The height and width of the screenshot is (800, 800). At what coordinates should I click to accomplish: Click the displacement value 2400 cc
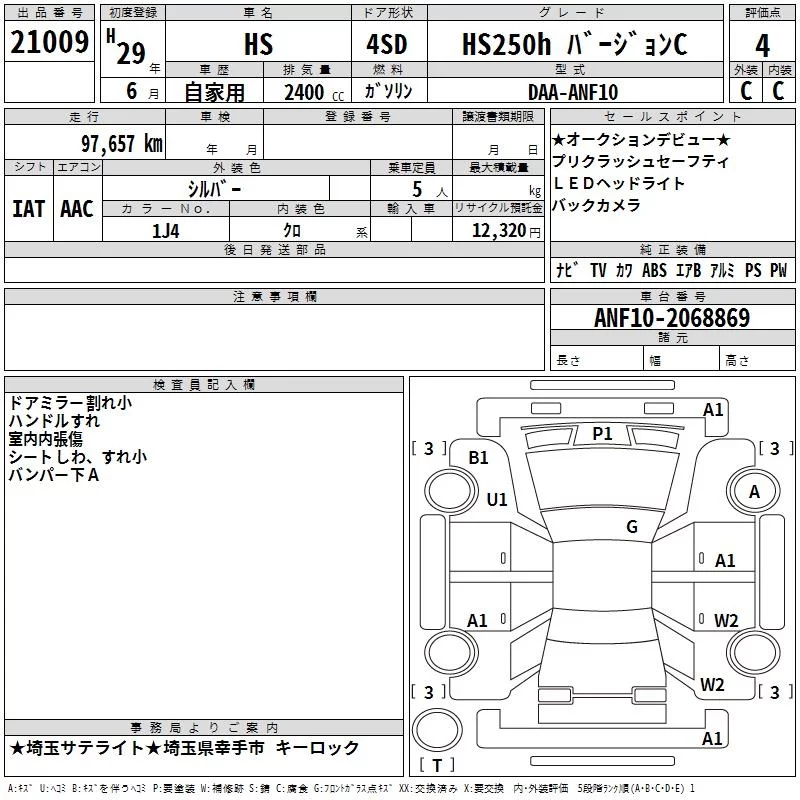click(x=314, y=92)
